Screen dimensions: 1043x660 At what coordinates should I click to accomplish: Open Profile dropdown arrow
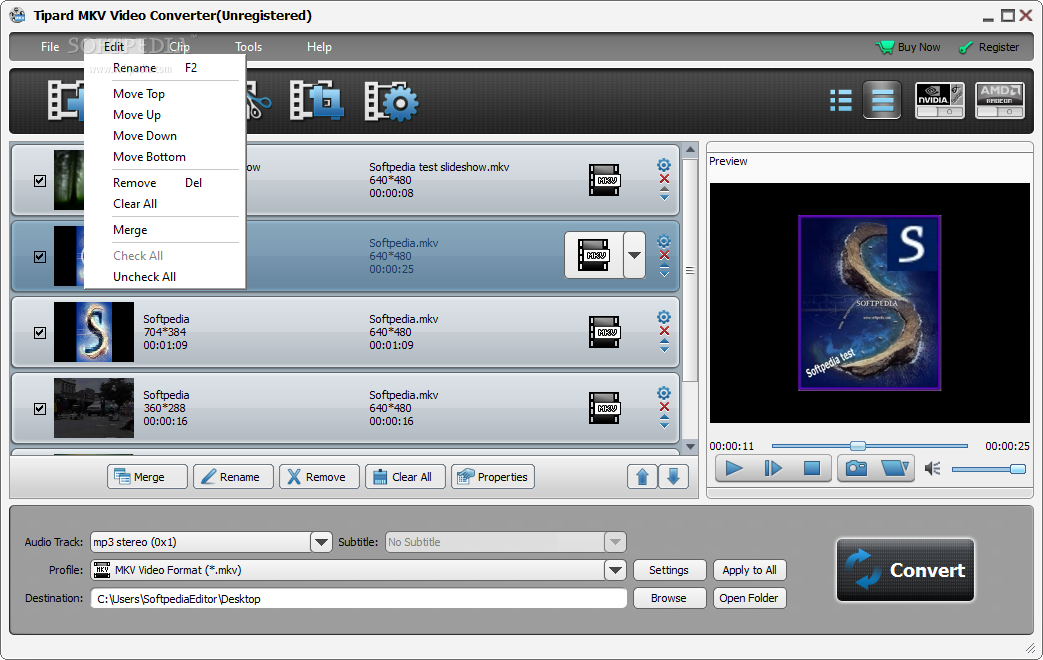615,570
